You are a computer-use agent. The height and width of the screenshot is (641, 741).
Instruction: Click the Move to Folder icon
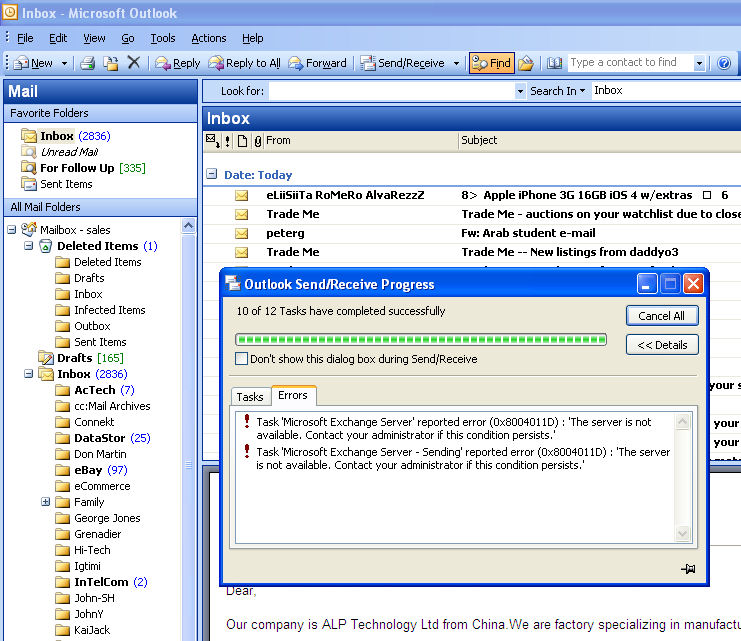(x=111, y=63)
